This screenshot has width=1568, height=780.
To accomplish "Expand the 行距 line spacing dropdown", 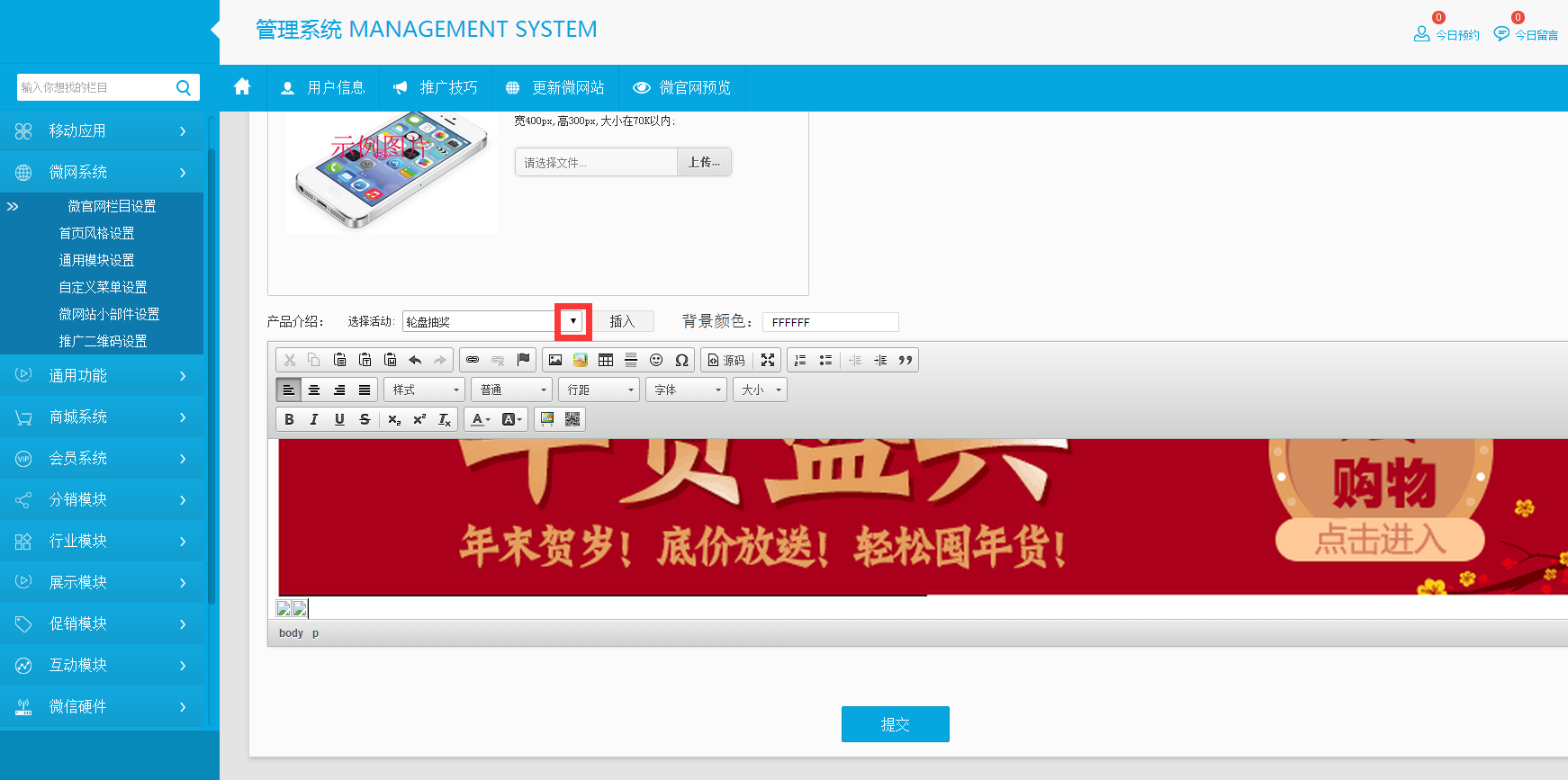I will tap(599, 390).
